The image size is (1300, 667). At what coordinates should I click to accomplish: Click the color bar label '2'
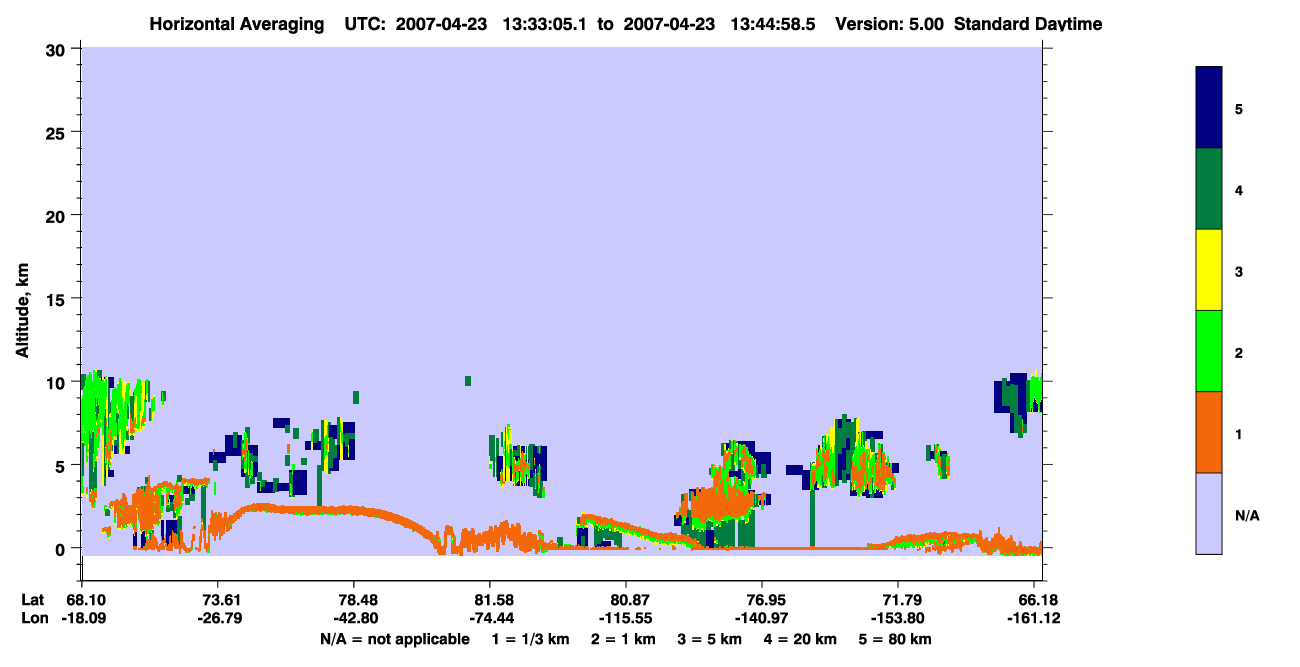coord(1239,352)
